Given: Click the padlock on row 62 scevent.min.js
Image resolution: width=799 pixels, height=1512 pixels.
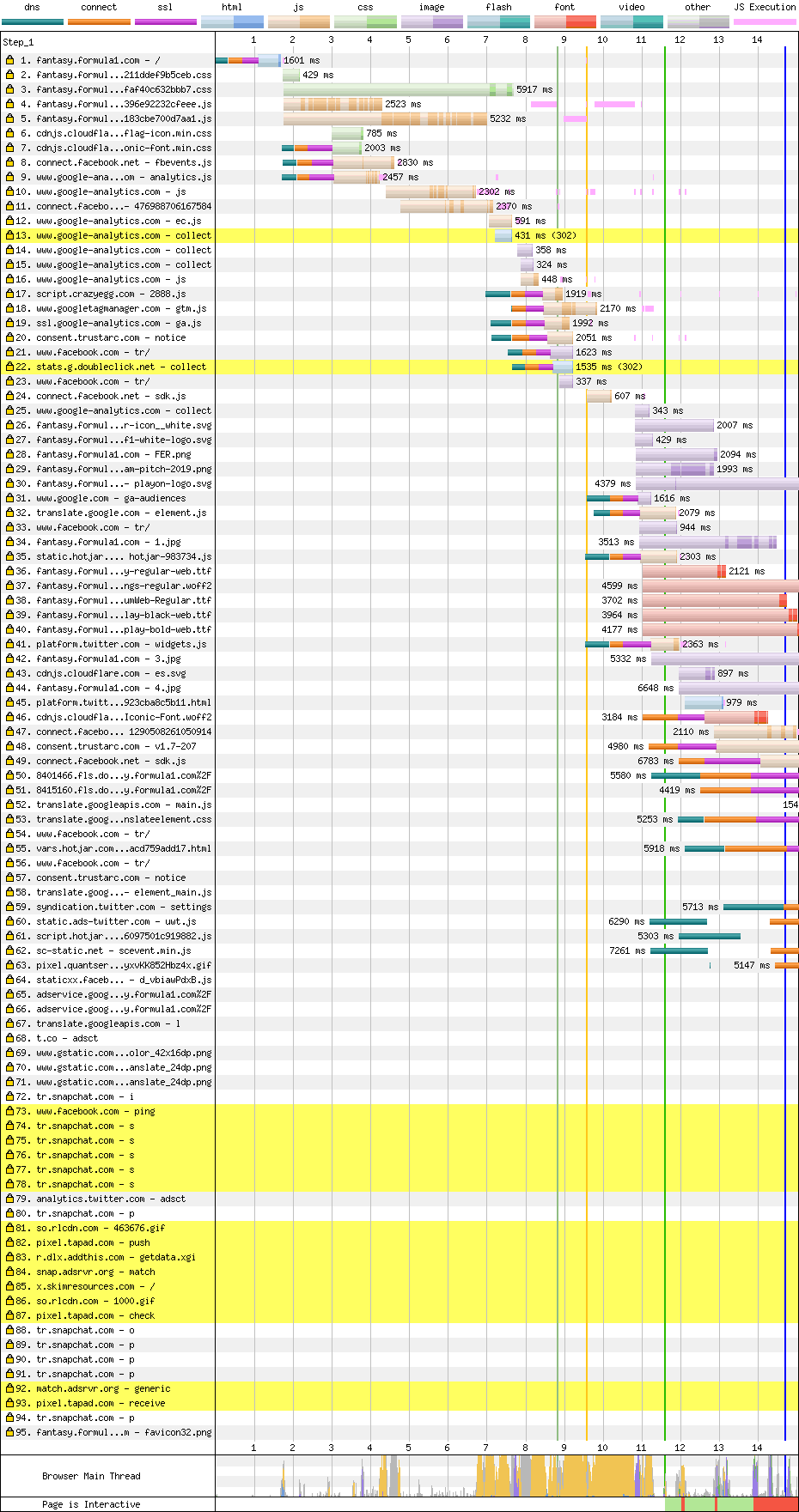Looking at the screenshot, I should 10,950.
